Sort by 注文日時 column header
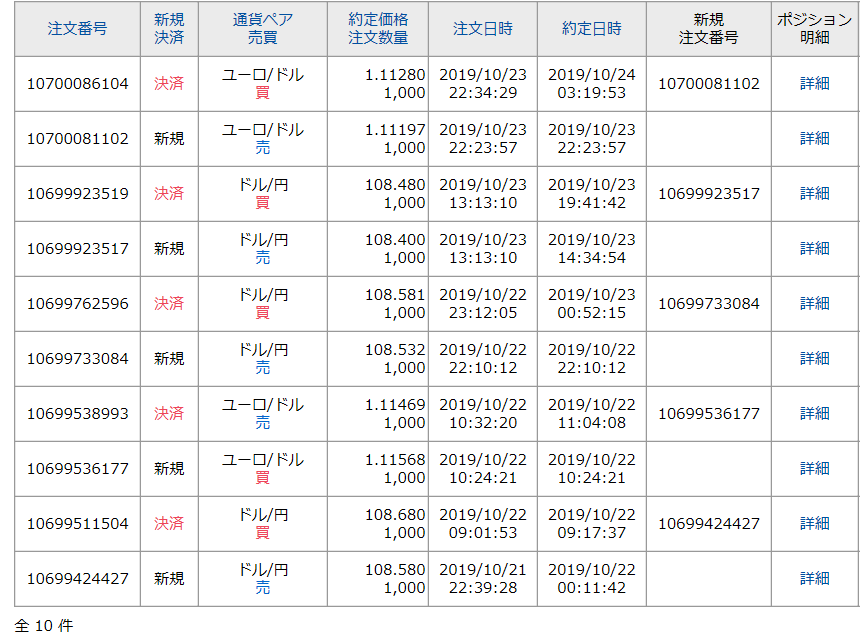 [x=483, y=29]
